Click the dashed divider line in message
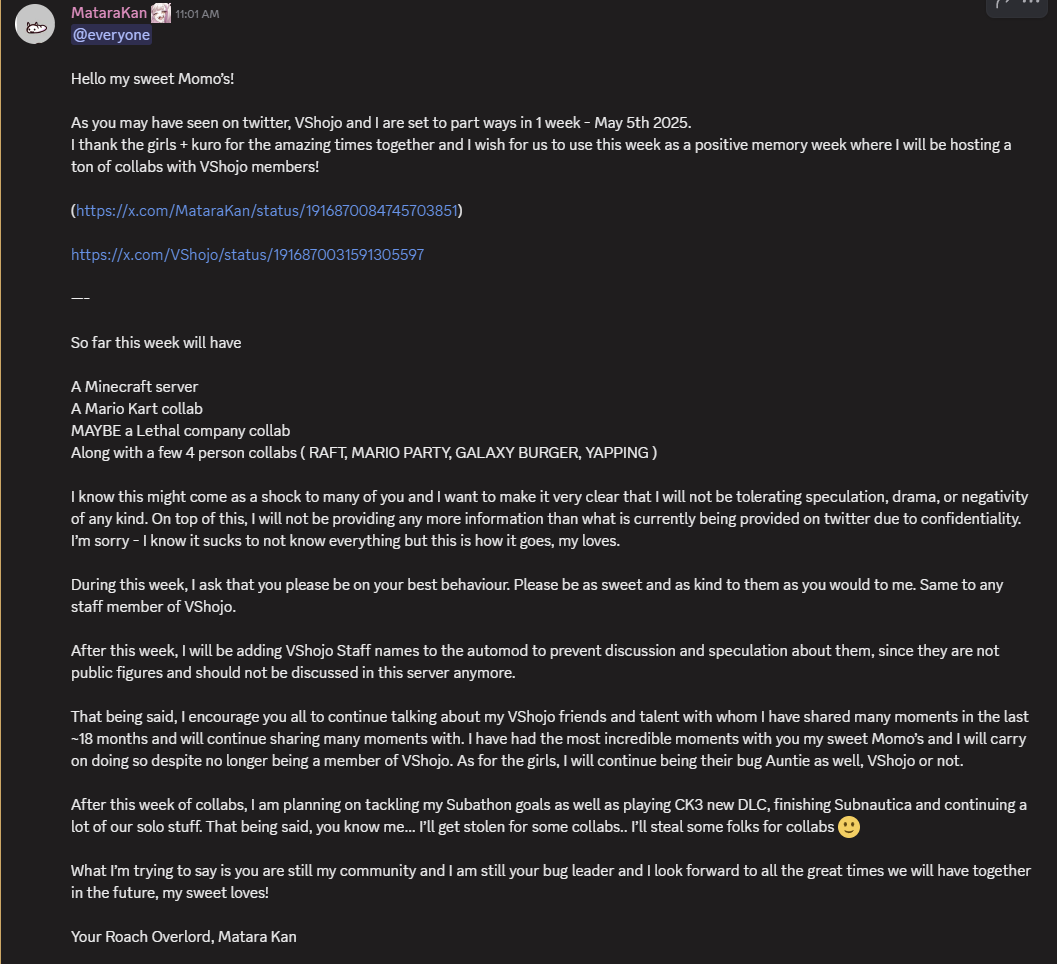The width and height of the screenshot is (1057, 964). tap(80, 298)
